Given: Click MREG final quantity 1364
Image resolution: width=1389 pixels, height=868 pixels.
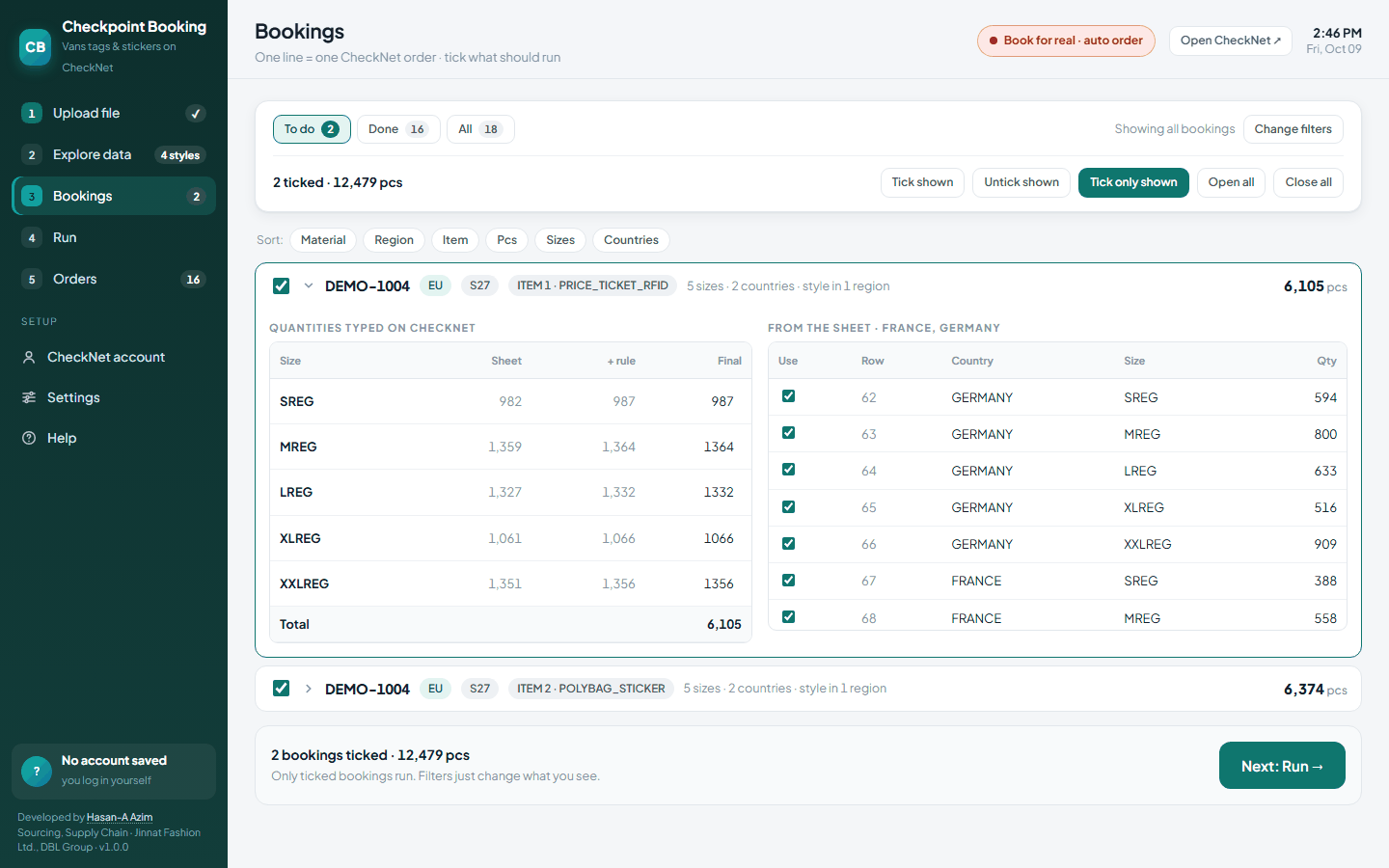Looking at the screenshot, I should pos(719,447).
